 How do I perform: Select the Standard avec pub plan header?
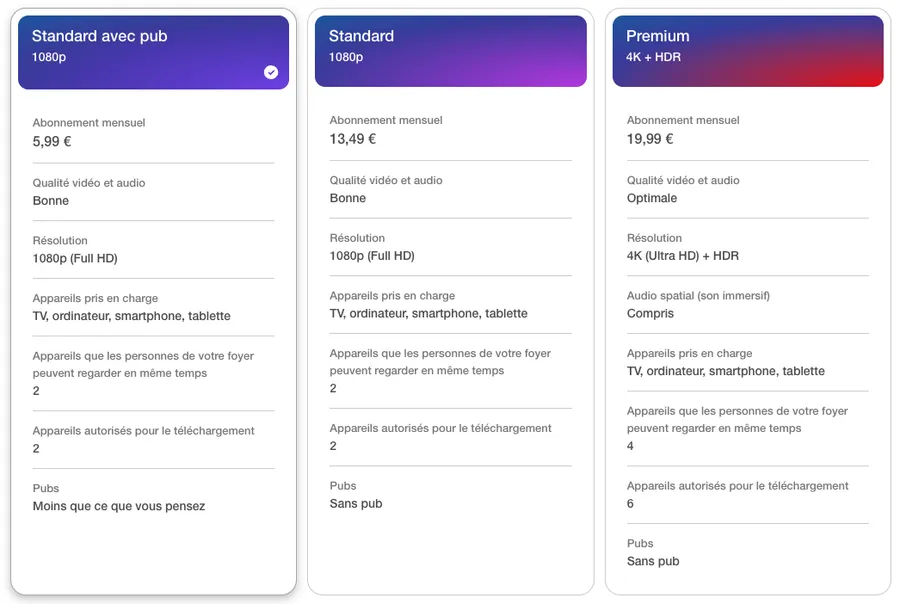coord(153,52)
